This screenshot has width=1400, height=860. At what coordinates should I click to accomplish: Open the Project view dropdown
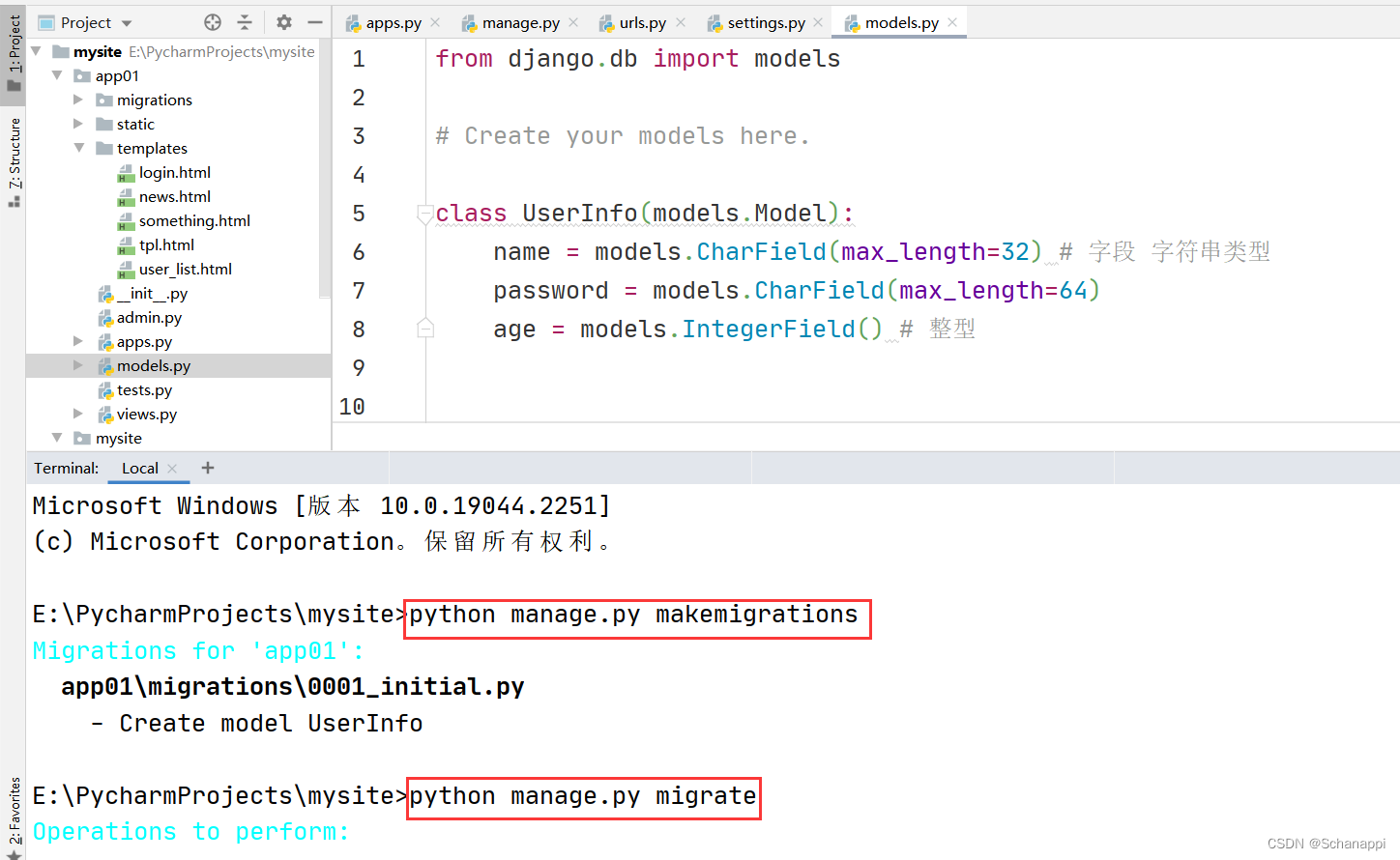pos(127,23)
